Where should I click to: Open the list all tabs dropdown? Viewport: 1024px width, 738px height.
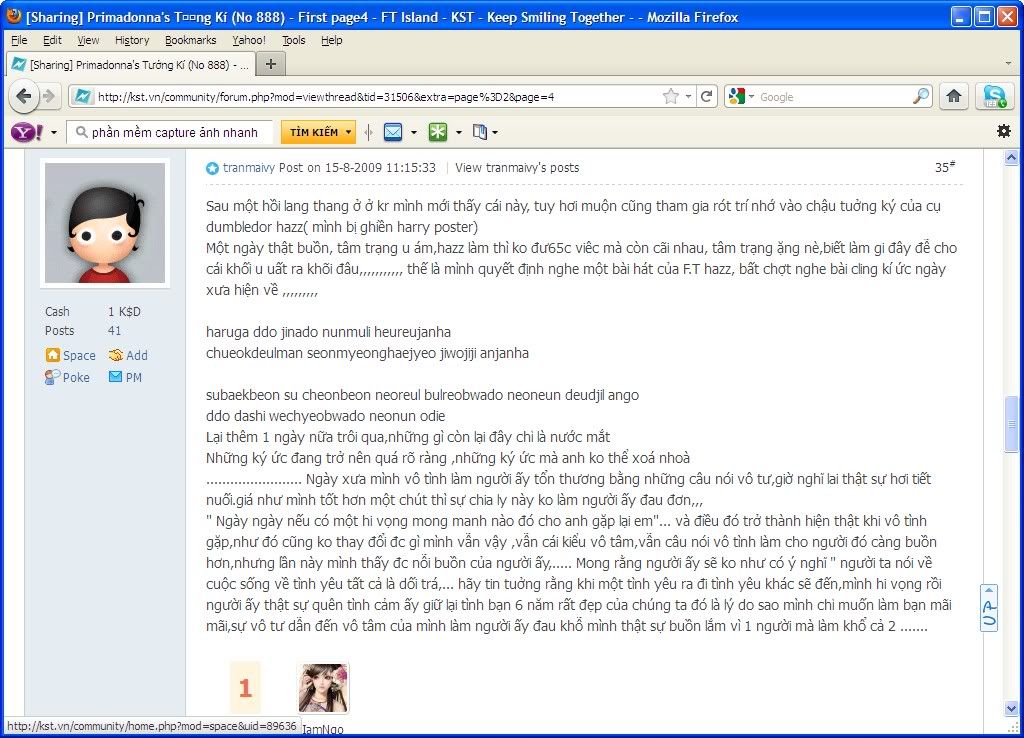click(1008, 64)
